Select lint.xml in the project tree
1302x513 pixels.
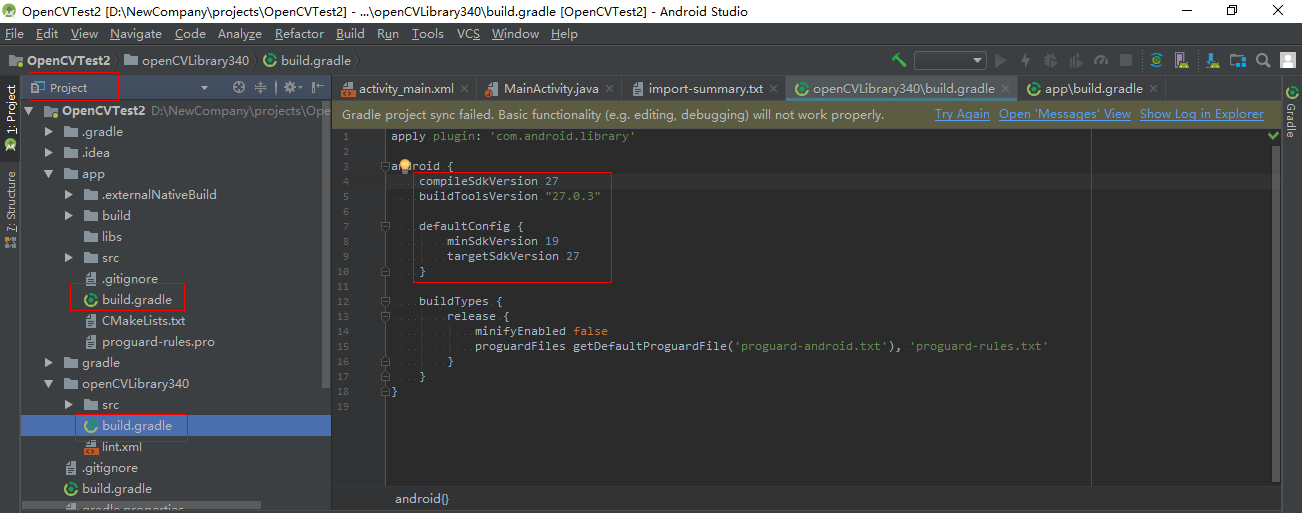122,447
